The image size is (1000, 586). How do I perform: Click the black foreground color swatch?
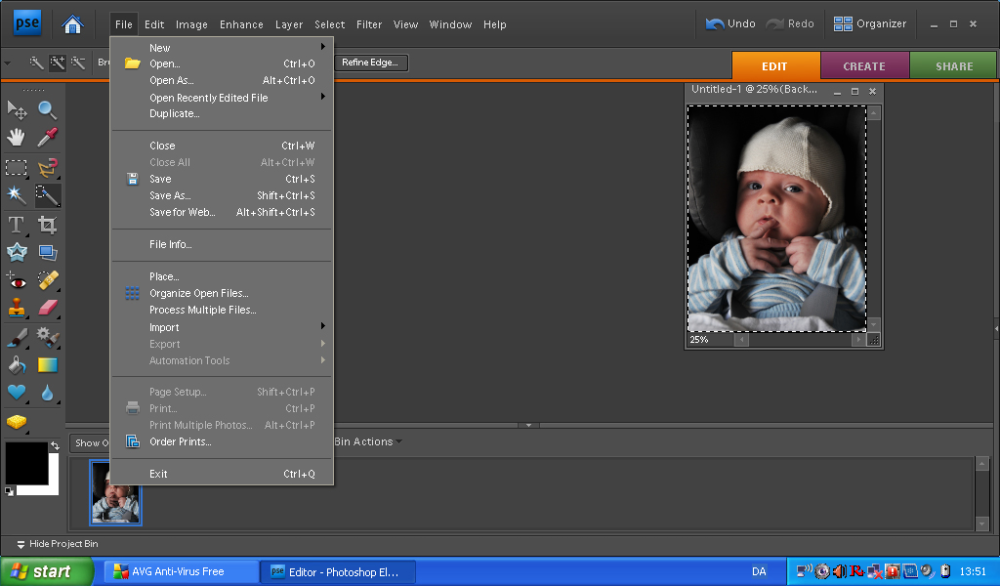[x=25, y=461]
